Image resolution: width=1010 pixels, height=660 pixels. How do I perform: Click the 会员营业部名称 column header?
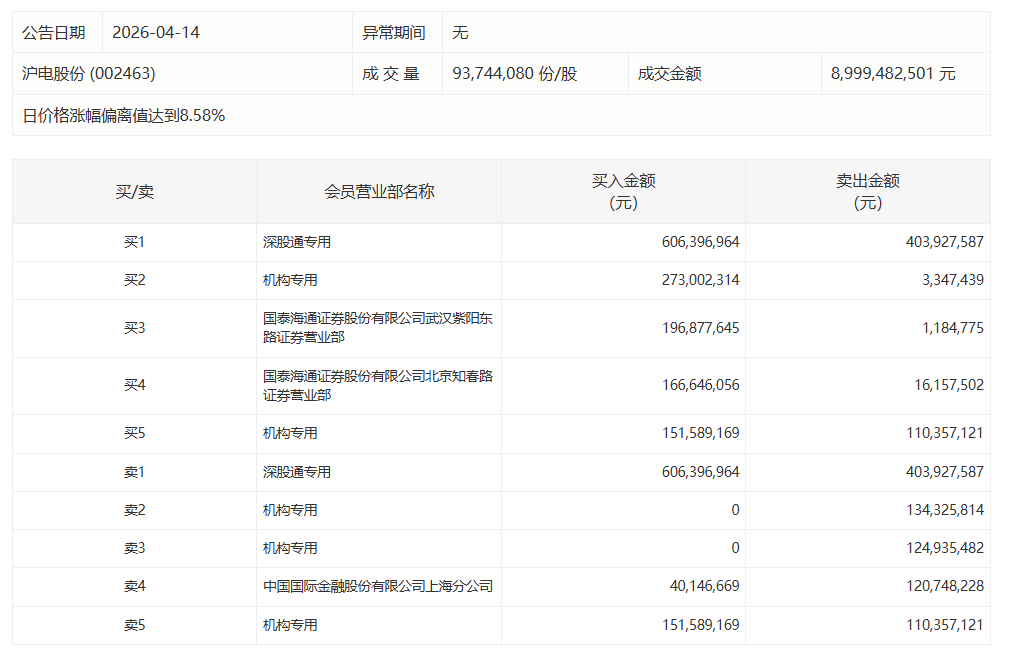tap(379, 192)
